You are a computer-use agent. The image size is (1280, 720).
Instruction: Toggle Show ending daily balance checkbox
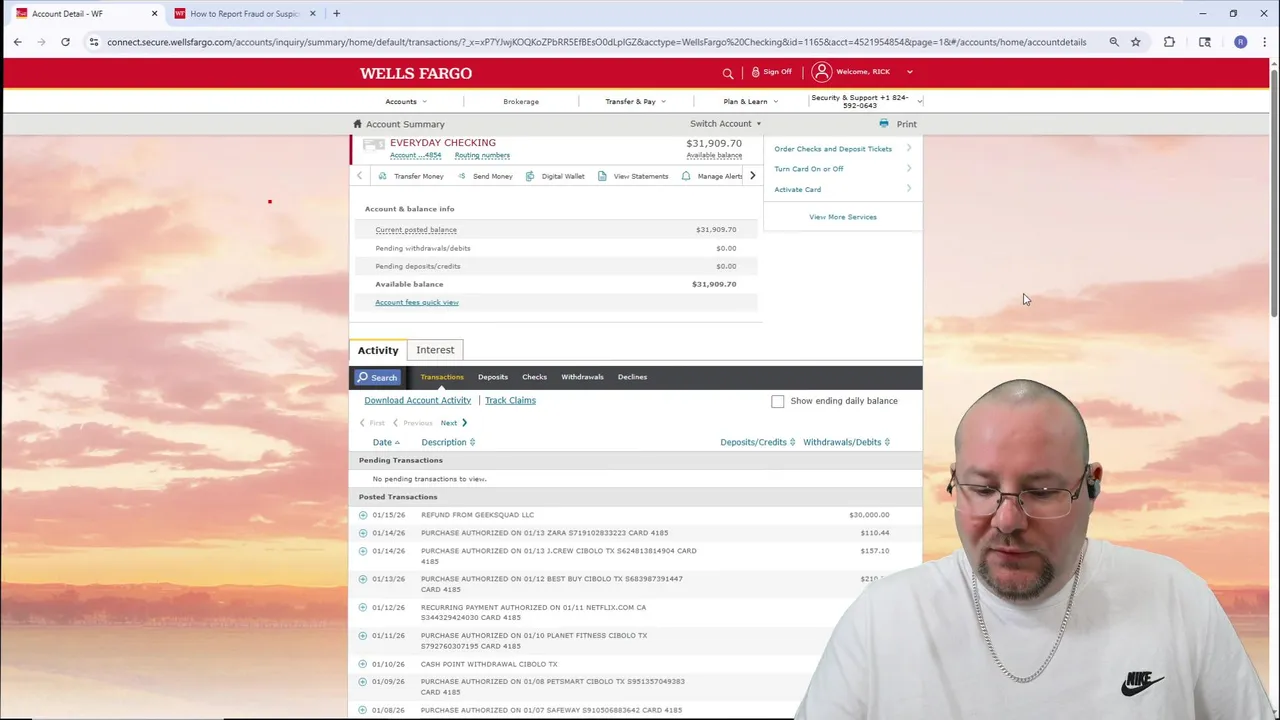(x=778, y=401)
